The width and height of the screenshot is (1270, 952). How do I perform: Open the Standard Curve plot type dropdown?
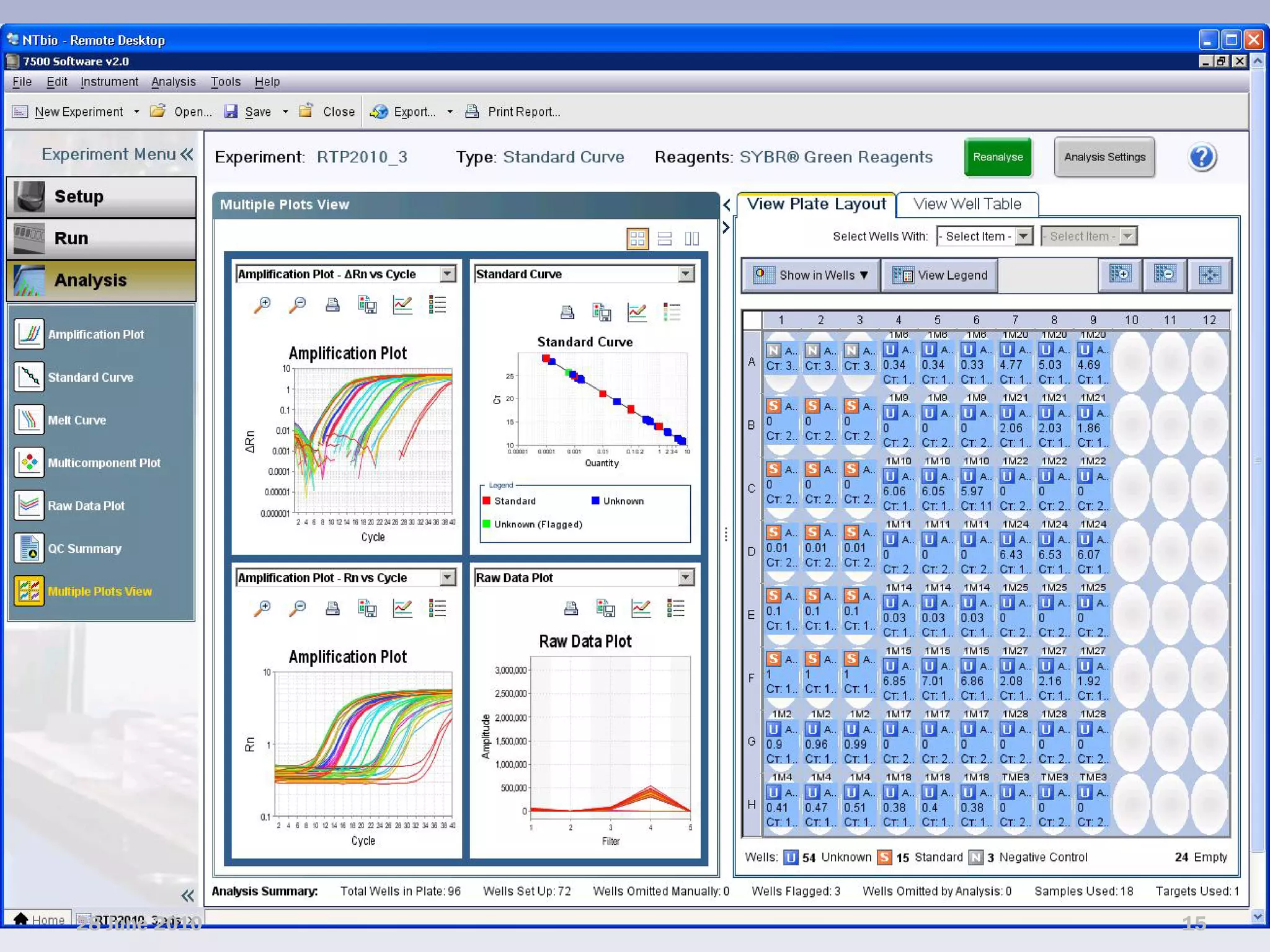point(686,274)
